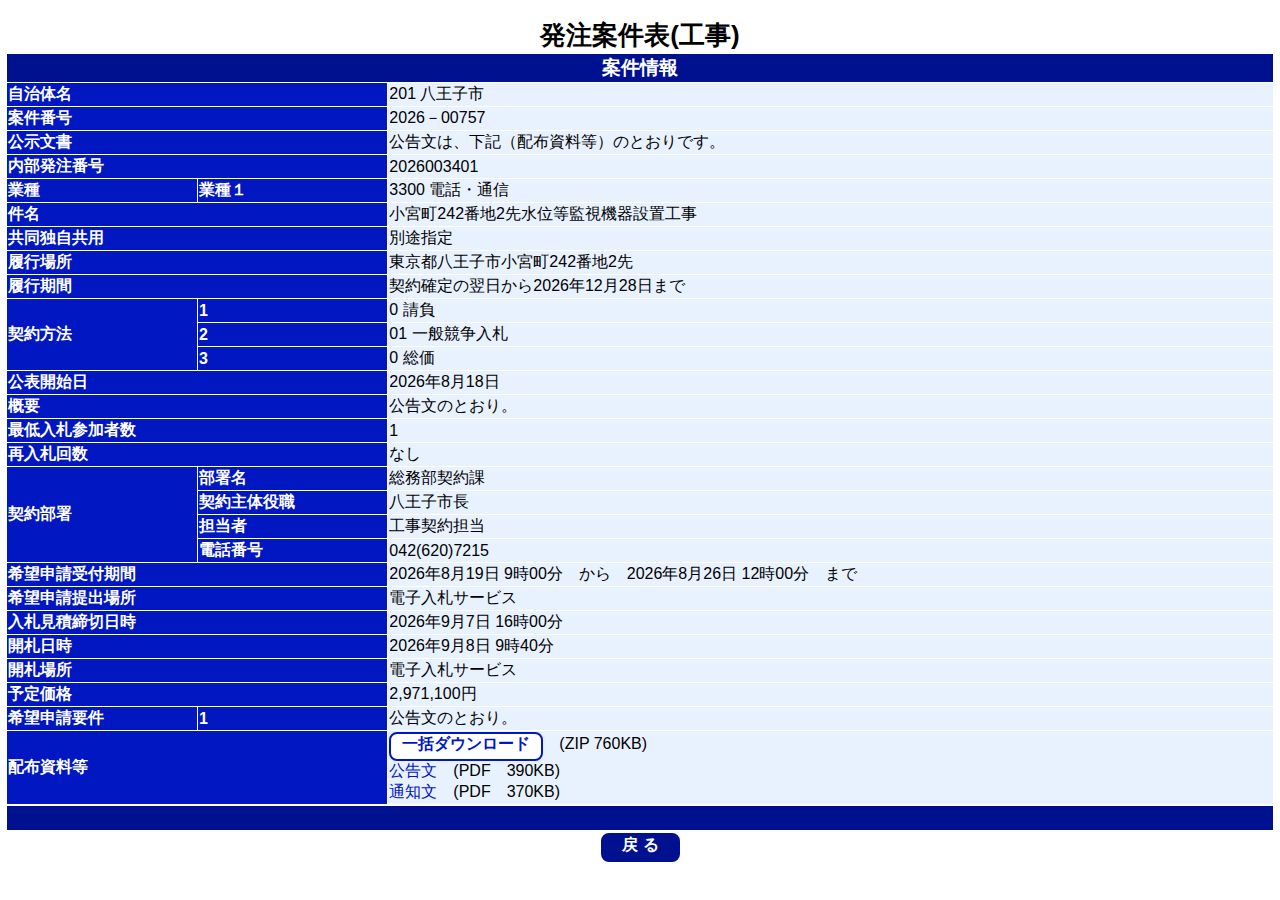Click the 再入札回数 value なし
The width and height of the screenshot is (1280, 900).
pos(405,454)
